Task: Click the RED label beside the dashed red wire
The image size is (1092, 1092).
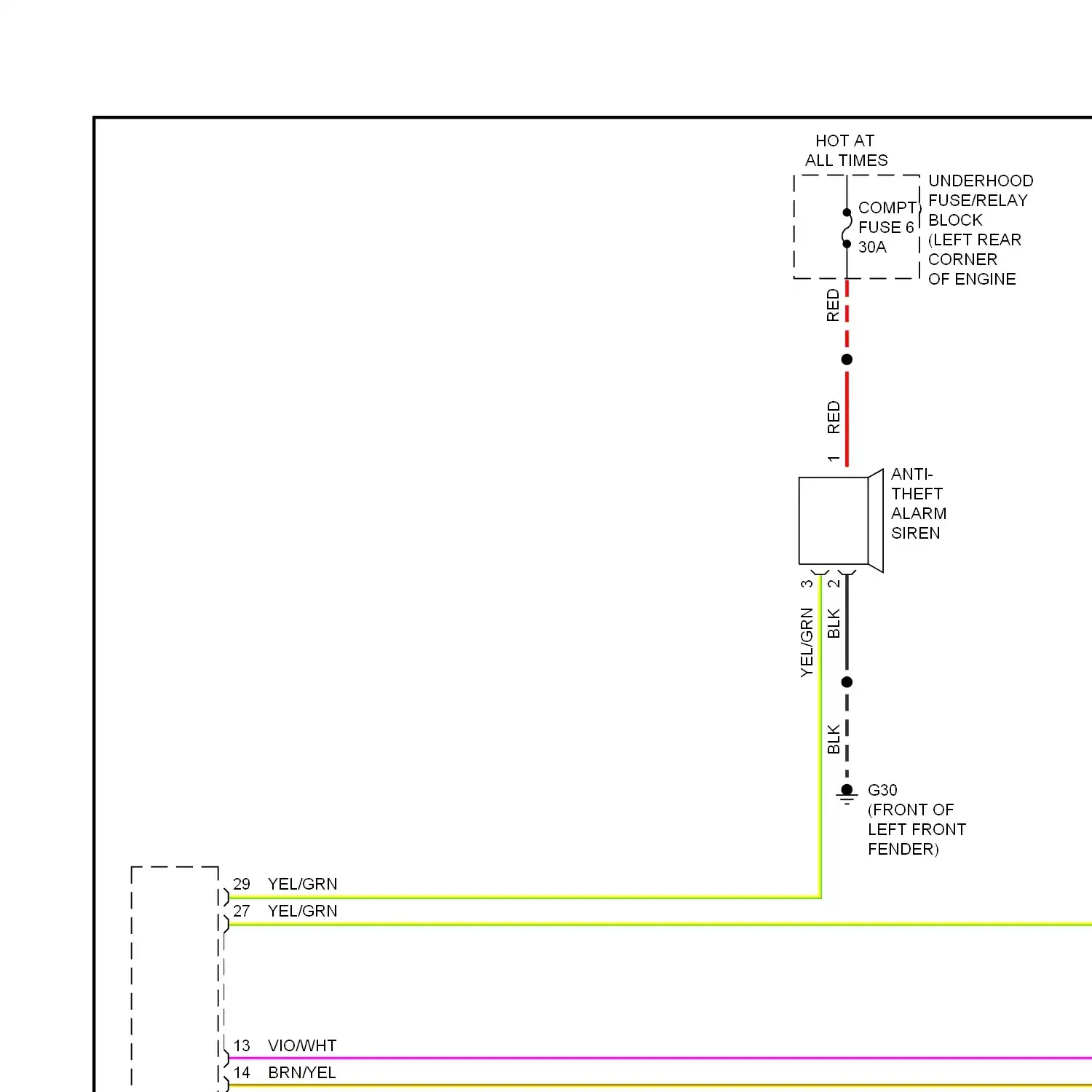Action: (x=833, y=306)
